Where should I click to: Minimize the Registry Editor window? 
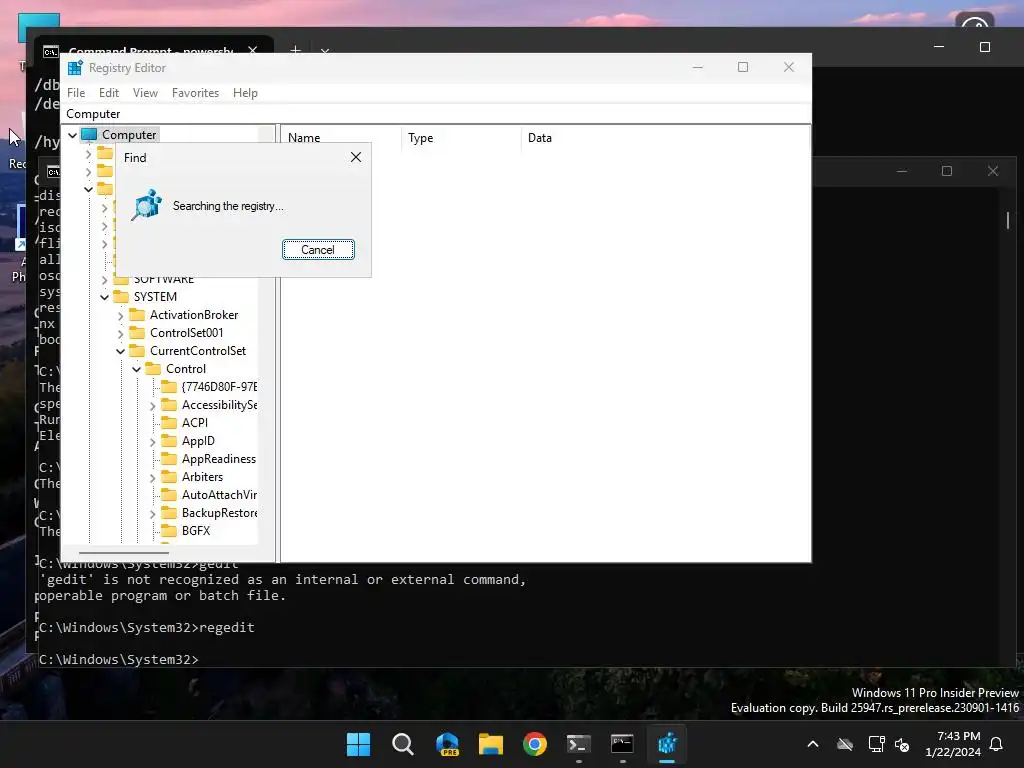(697, 67)
